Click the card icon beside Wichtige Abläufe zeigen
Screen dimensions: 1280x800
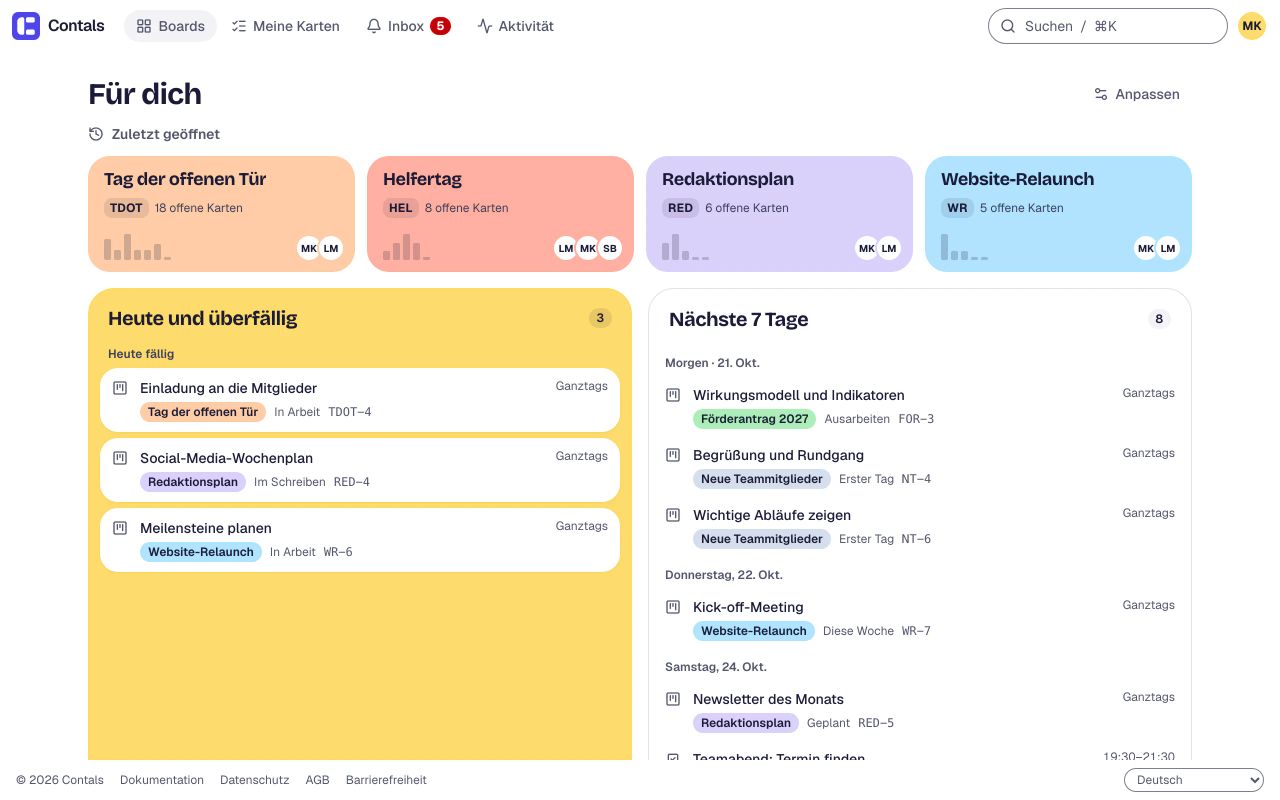pyautogui.click(x=673, y=515)
